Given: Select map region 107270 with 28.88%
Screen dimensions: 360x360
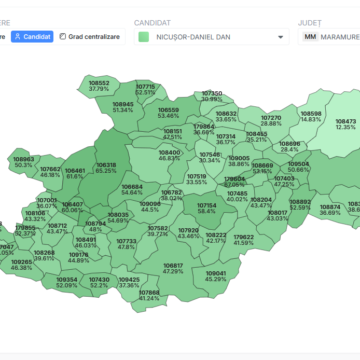Looking at the screenshot, I should click(271, 121).
